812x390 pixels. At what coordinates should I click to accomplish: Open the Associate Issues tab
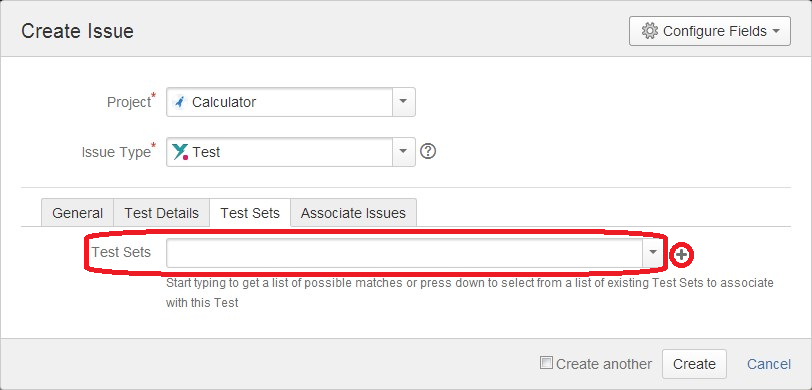pyautogui.click(x=353, y=213)
